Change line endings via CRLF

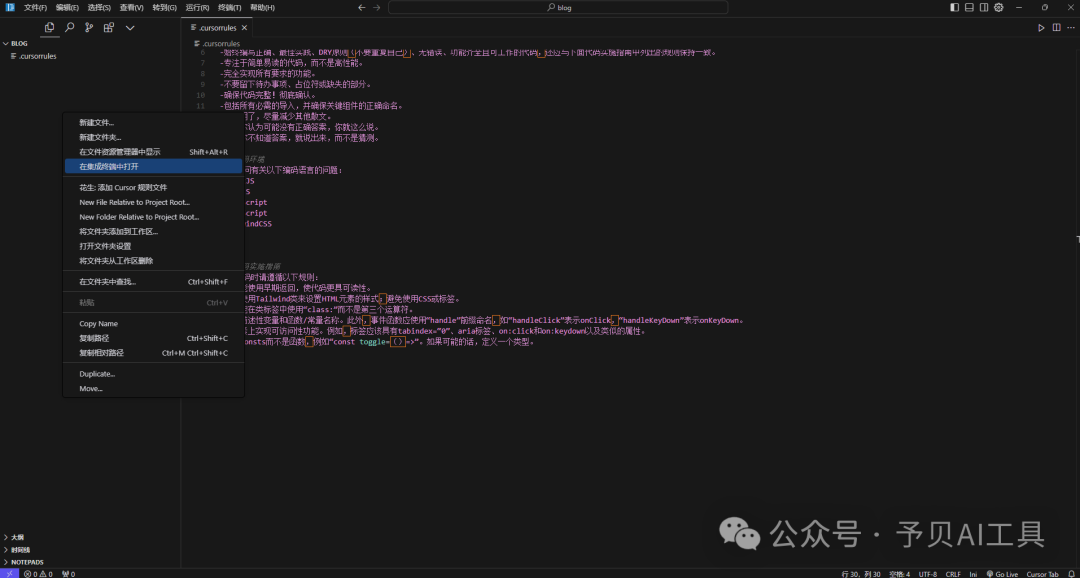[953, 573]
